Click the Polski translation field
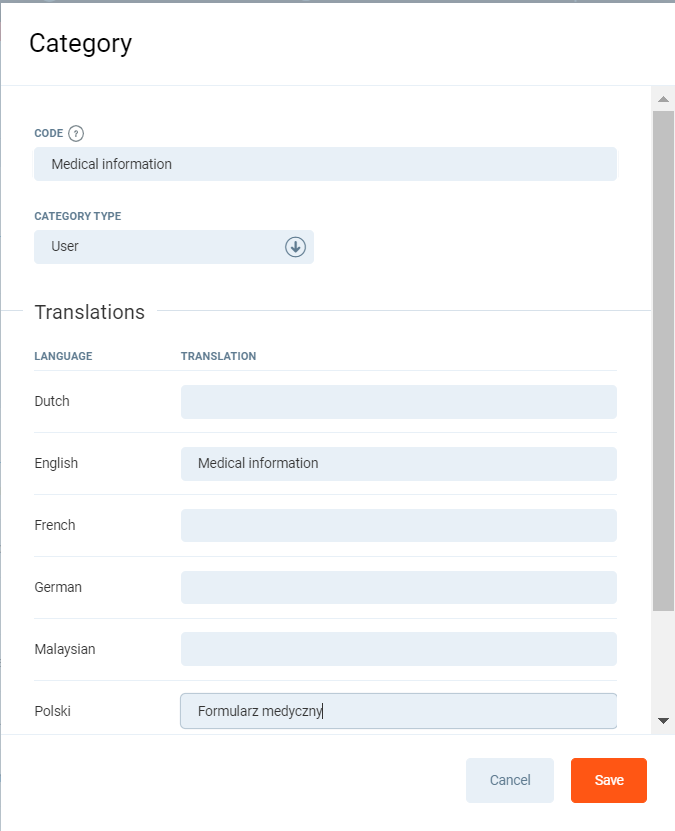The height and width of the screenshot is (831, 675). click(398, 712)
